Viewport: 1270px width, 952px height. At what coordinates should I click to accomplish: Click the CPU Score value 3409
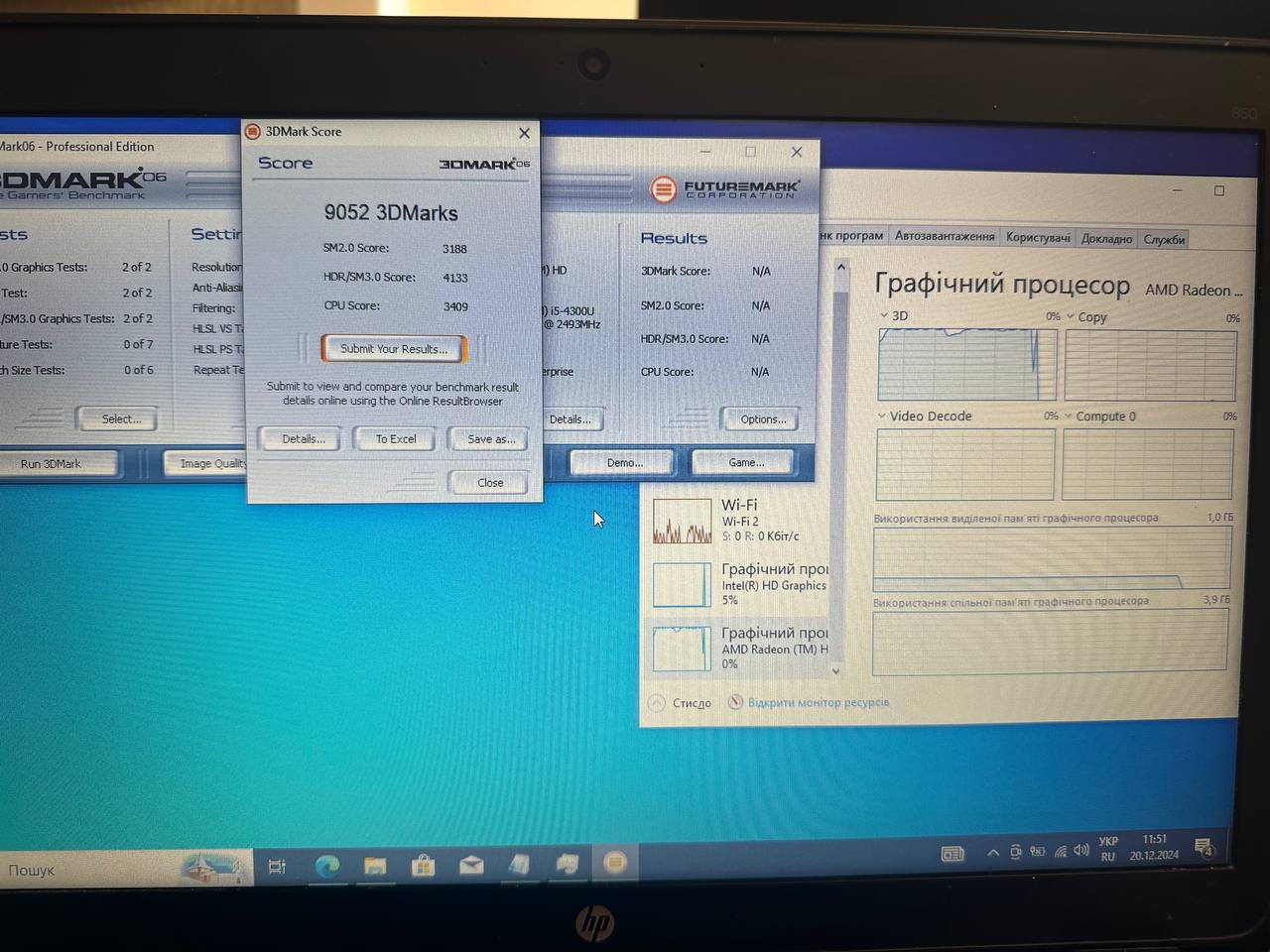pos(455,306)
